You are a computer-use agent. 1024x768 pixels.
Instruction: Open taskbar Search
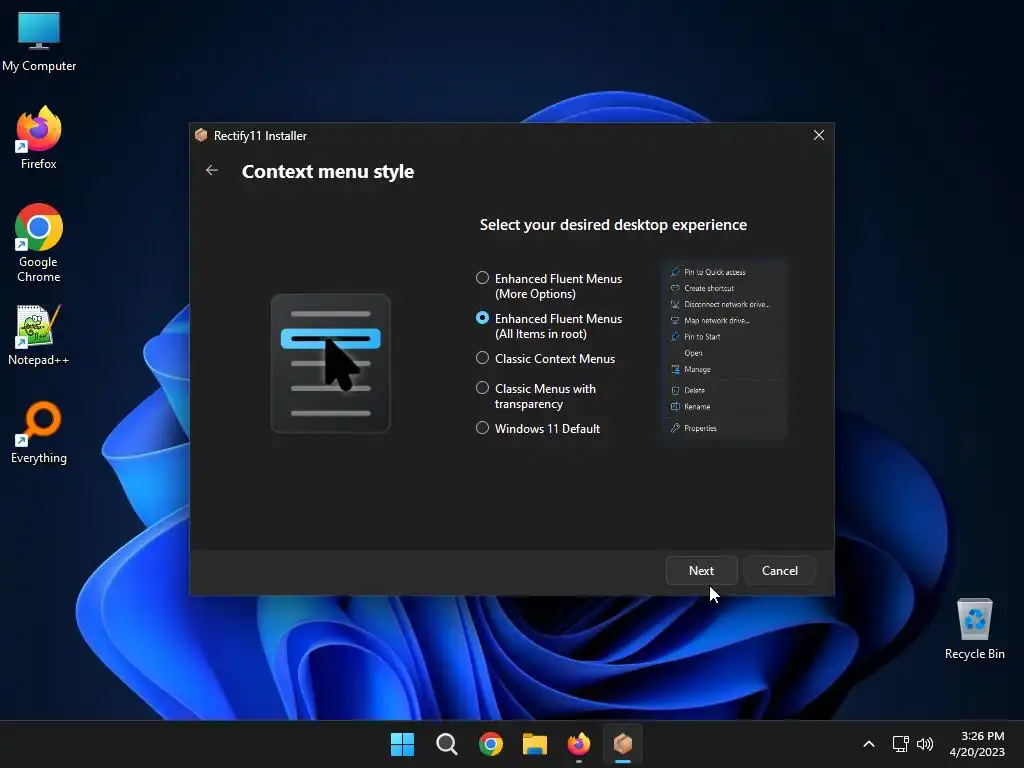(447, 744)
